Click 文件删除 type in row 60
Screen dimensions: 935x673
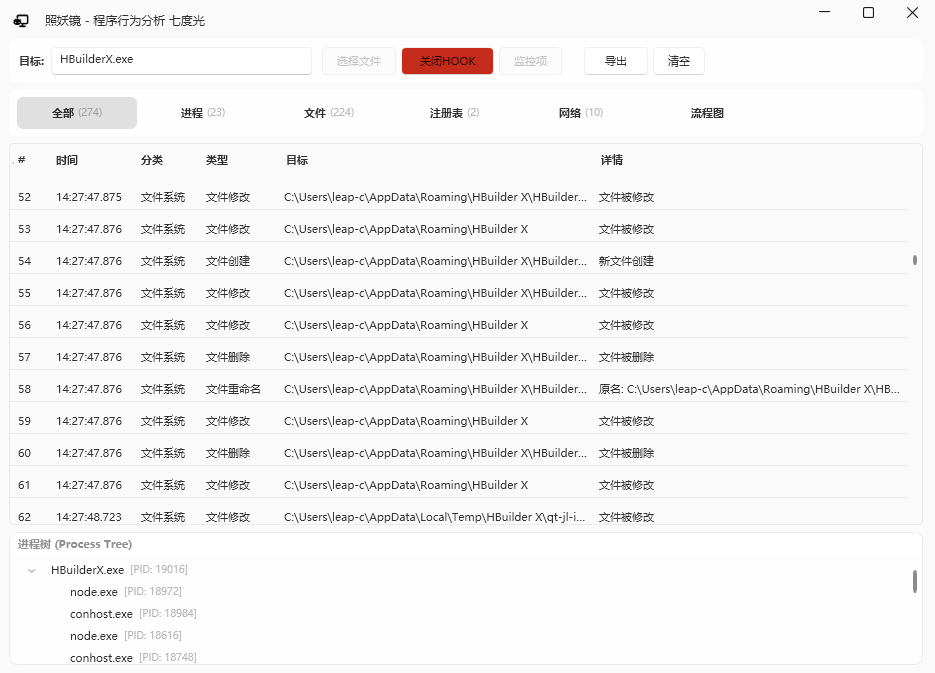(x=228, y=453)
